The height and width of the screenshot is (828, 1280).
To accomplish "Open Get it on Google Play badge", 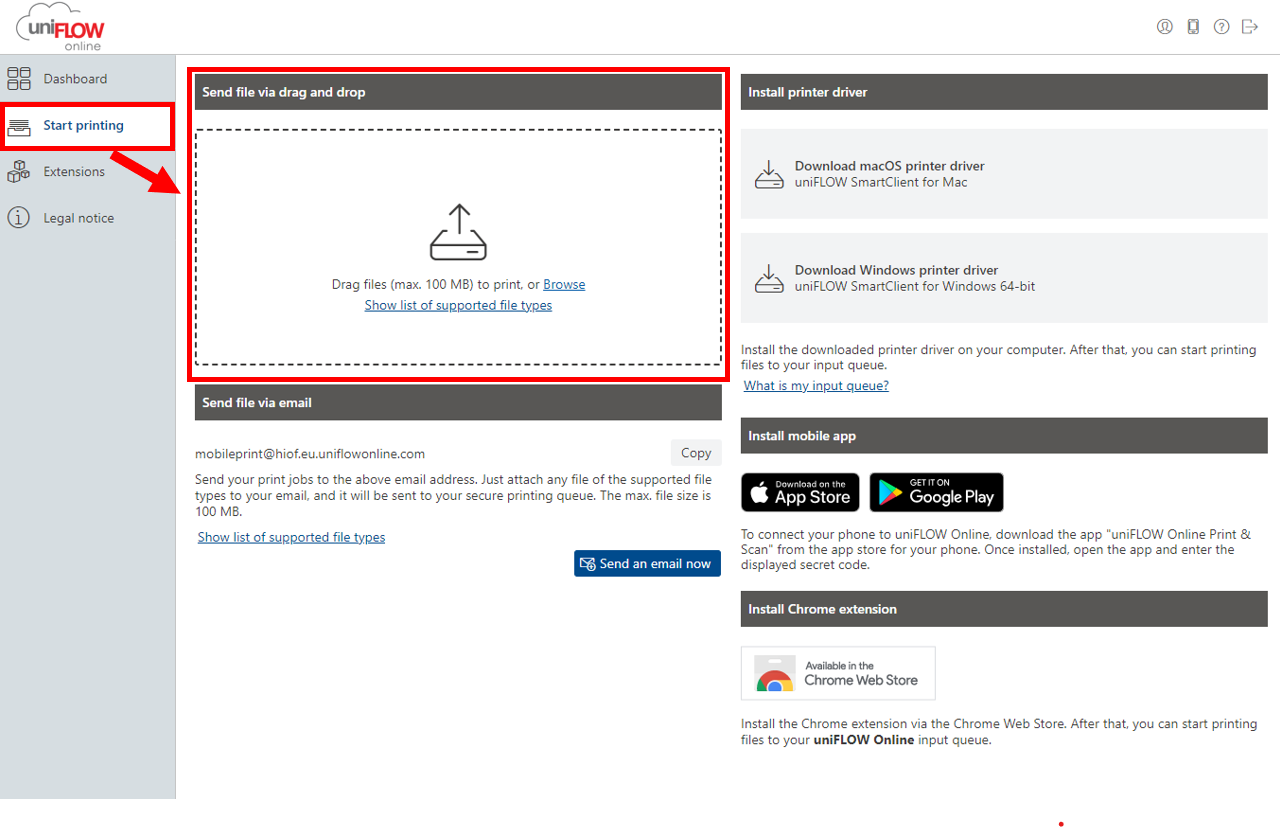I will click(x=936, y=492).
